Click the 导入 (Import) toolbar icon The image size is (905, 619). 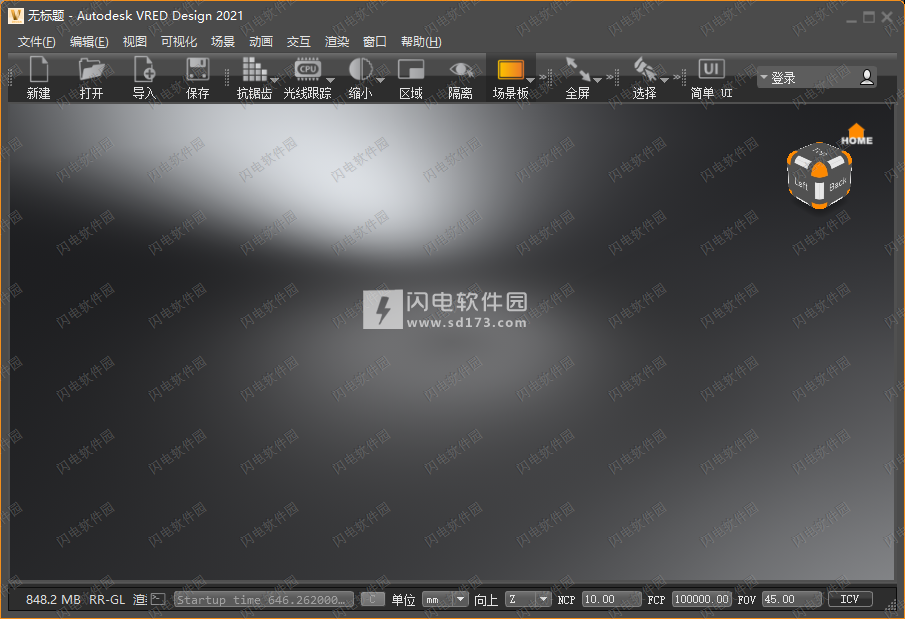click(144, 69)
